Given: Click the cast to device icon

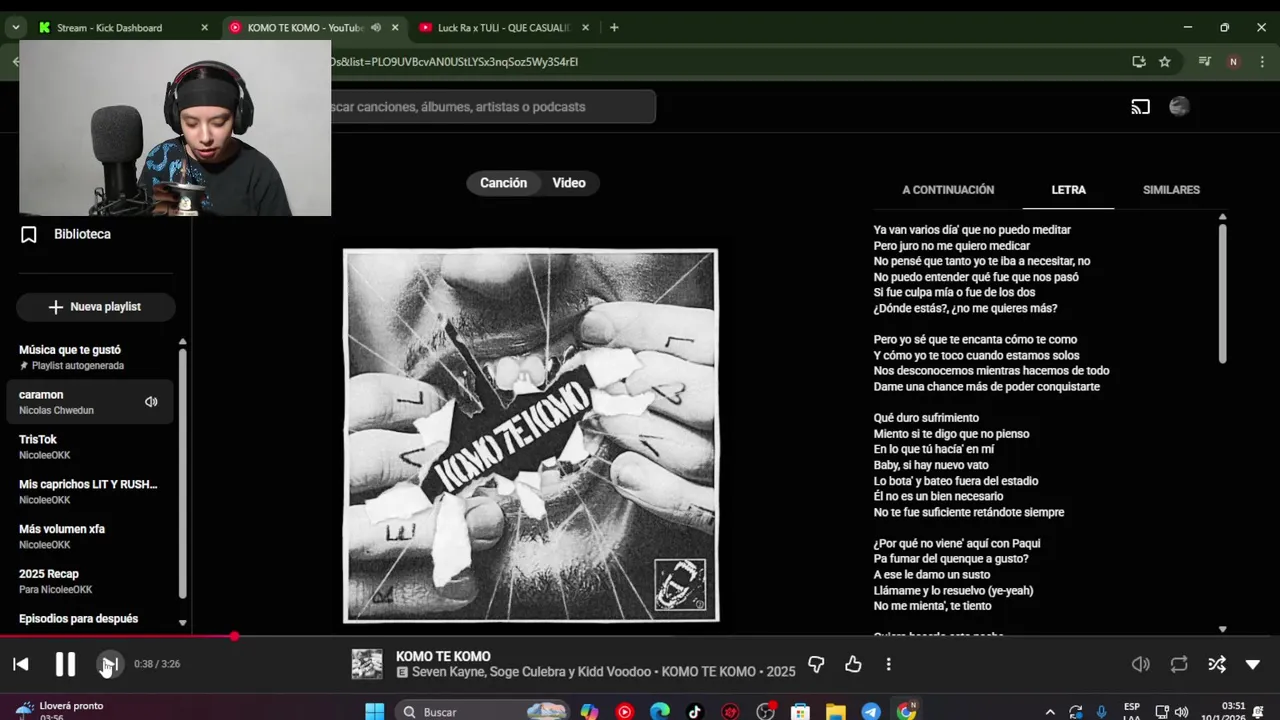Looking at the screenshot, I should (1140, 107).
